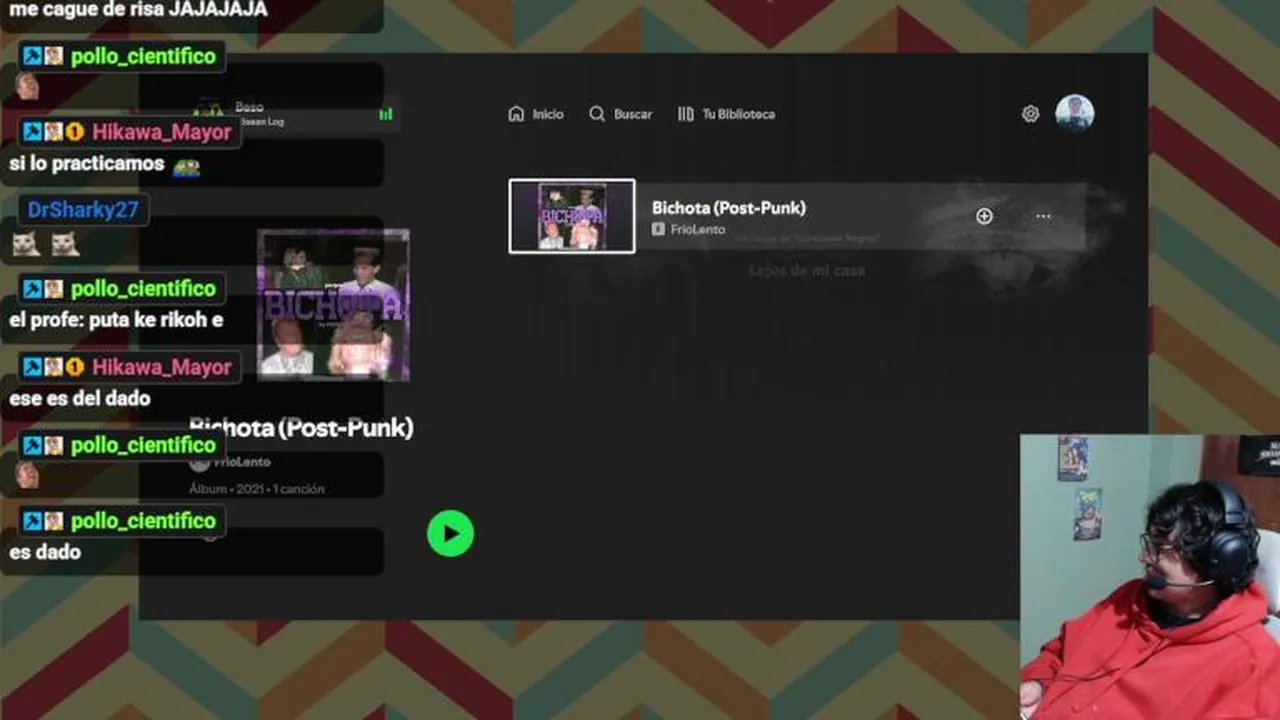
Task: Open the Bichota track thumbnail in the list
Action: [572, 216]
